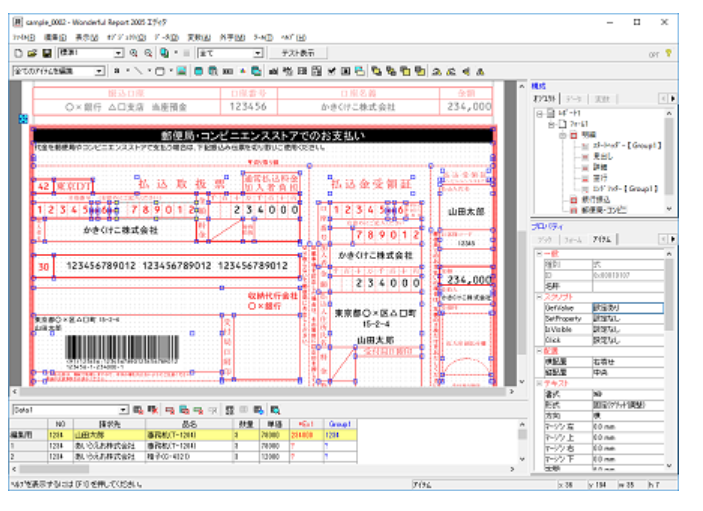The height and width of the screenshot is (511, 703).
Task: Open the 全て dropdown beside the test button
Action: pos(258,53)
